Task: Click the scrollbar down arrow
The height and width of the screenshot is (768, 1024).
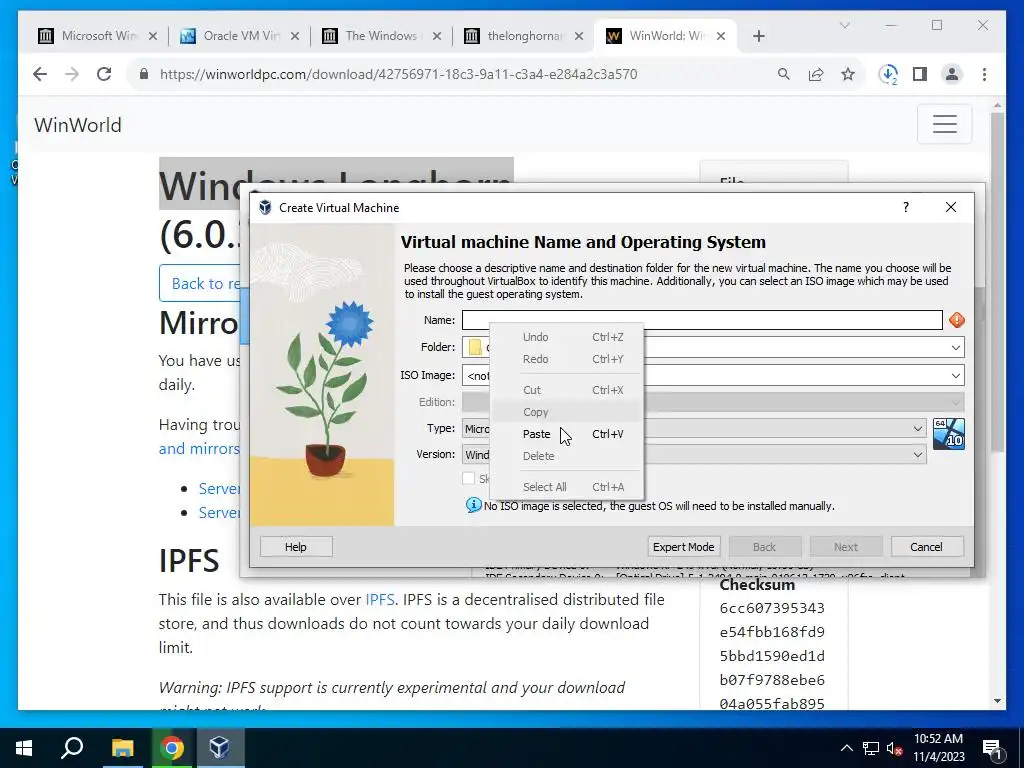Action: (x=997, y=701)
